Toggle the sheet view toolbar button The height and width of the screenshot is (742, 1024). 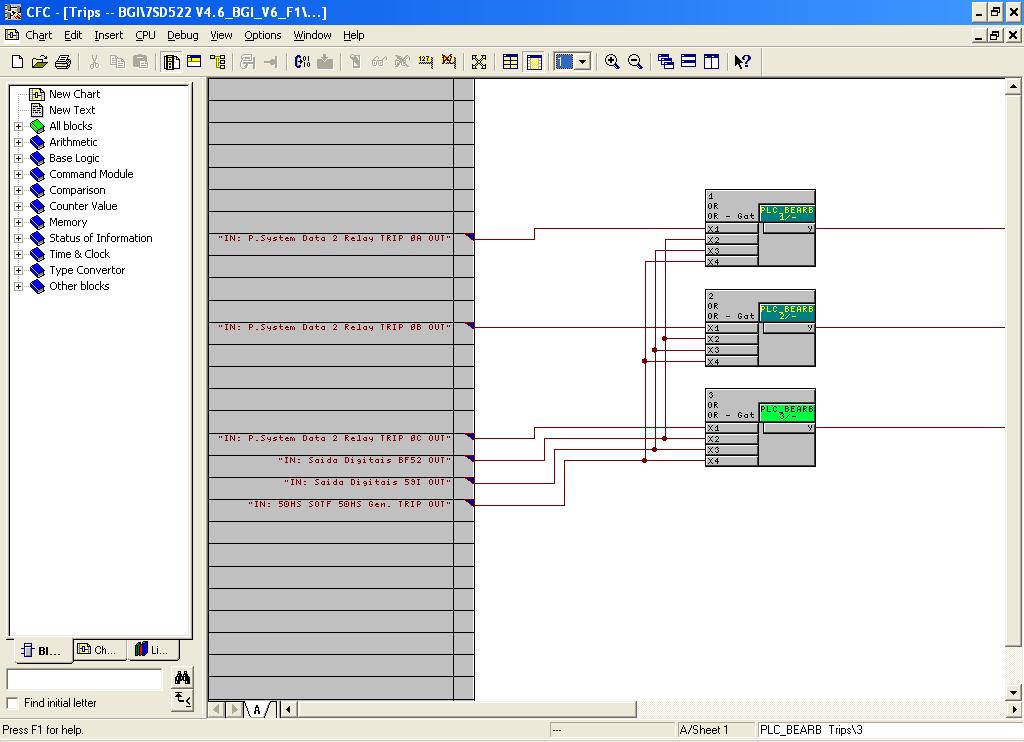pos(534,62)
